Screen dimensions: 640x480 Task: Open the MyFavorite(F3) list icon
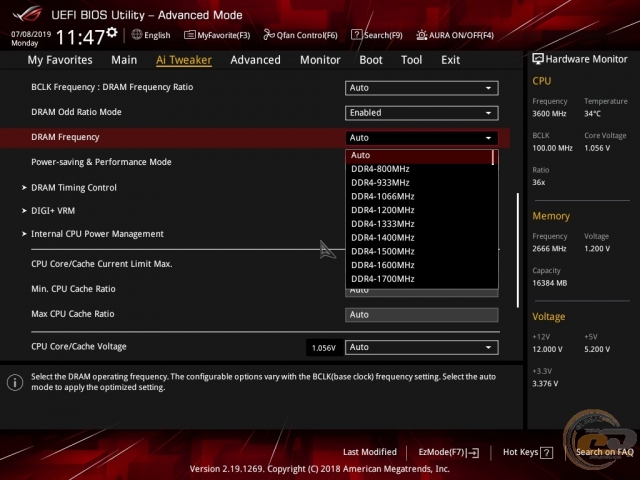pyautogui.click(x=189, y=35)
